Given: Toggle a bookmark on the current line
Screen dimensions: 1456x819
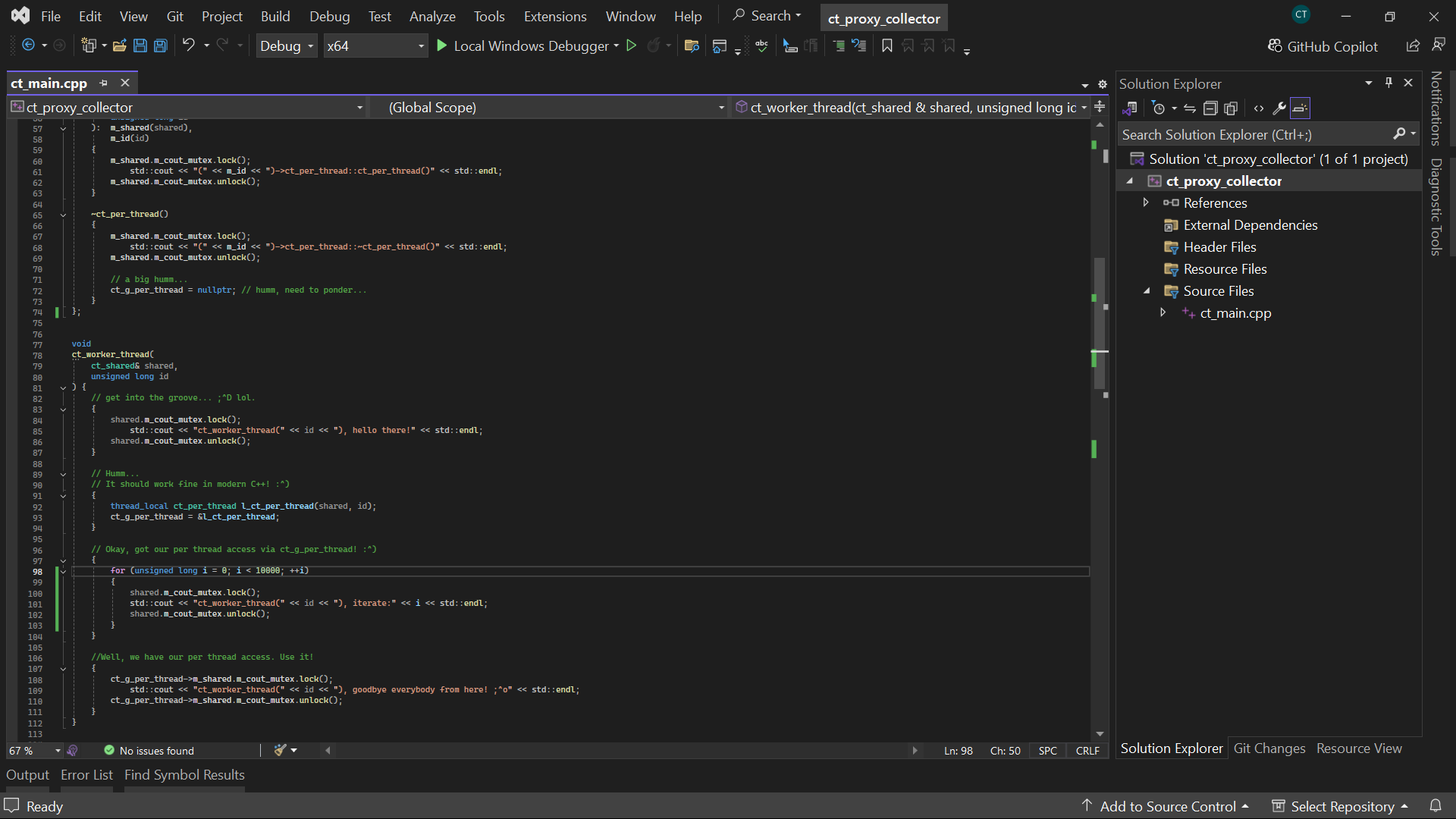Looking at the screenshot, I should click(x=887, y=45).
